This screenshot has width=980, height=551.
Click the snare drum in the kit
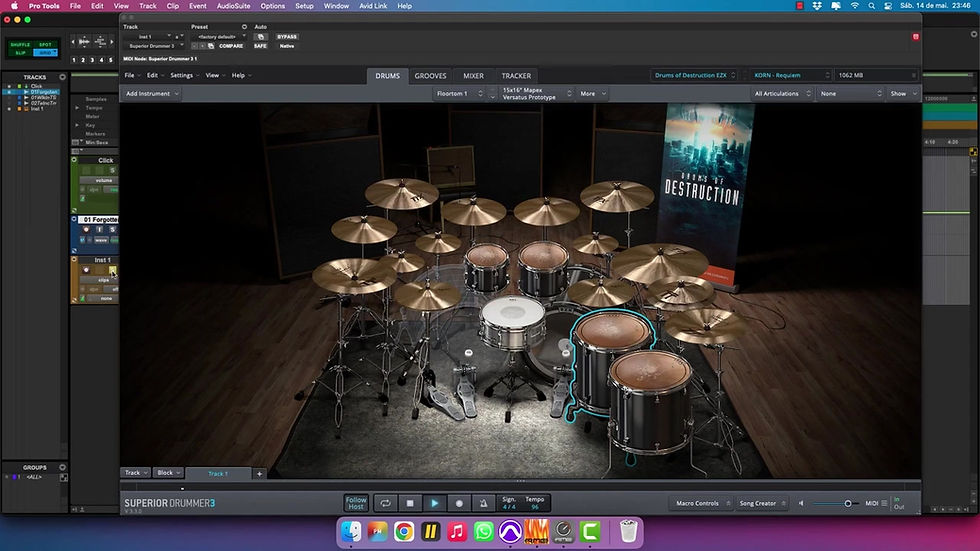click(512, 322)
